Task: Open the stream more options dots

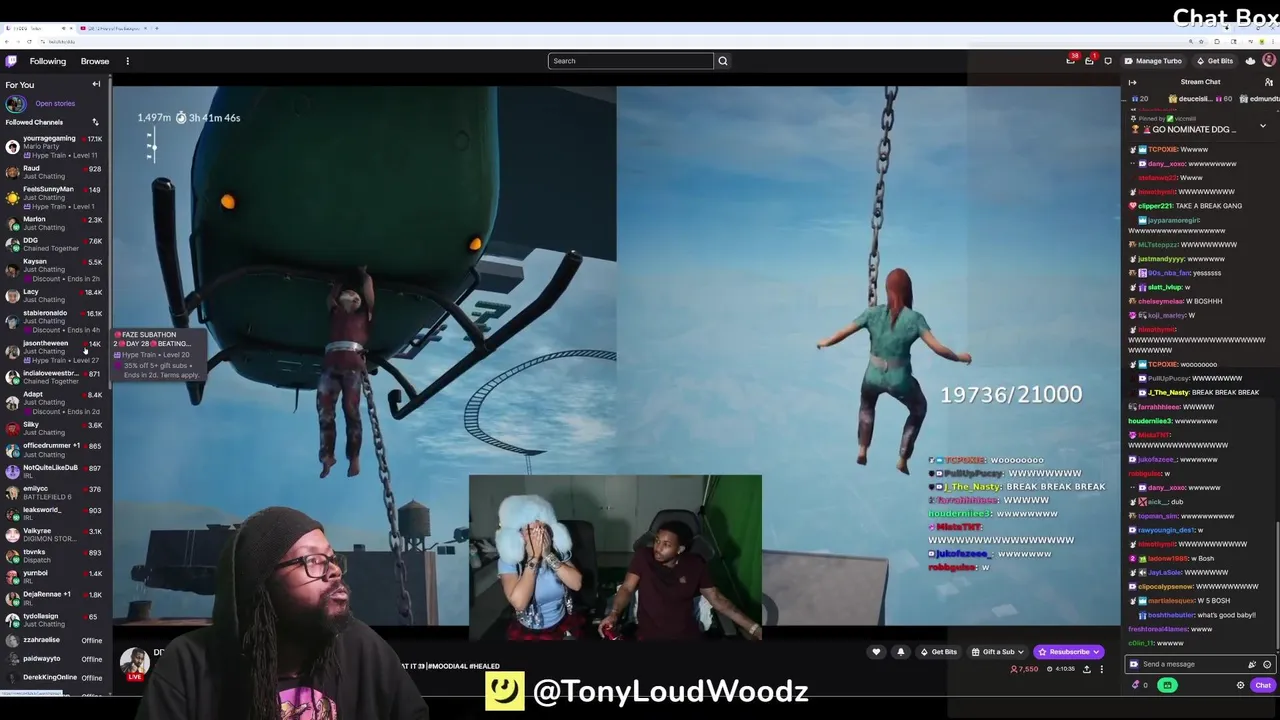Action: pyautogui.click(x=1102, y=669)
